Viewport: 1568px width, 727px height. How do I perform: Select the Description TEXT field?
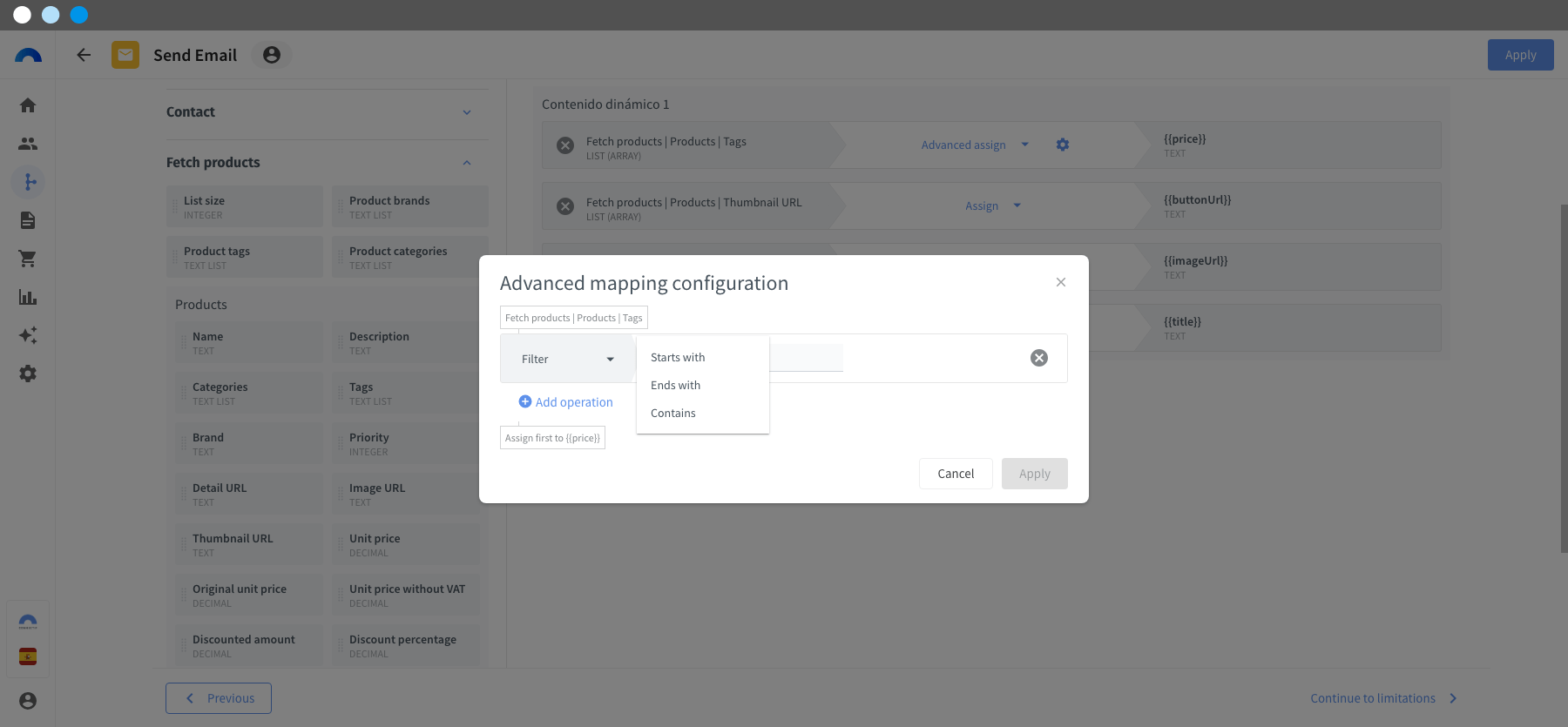(406, 342)
